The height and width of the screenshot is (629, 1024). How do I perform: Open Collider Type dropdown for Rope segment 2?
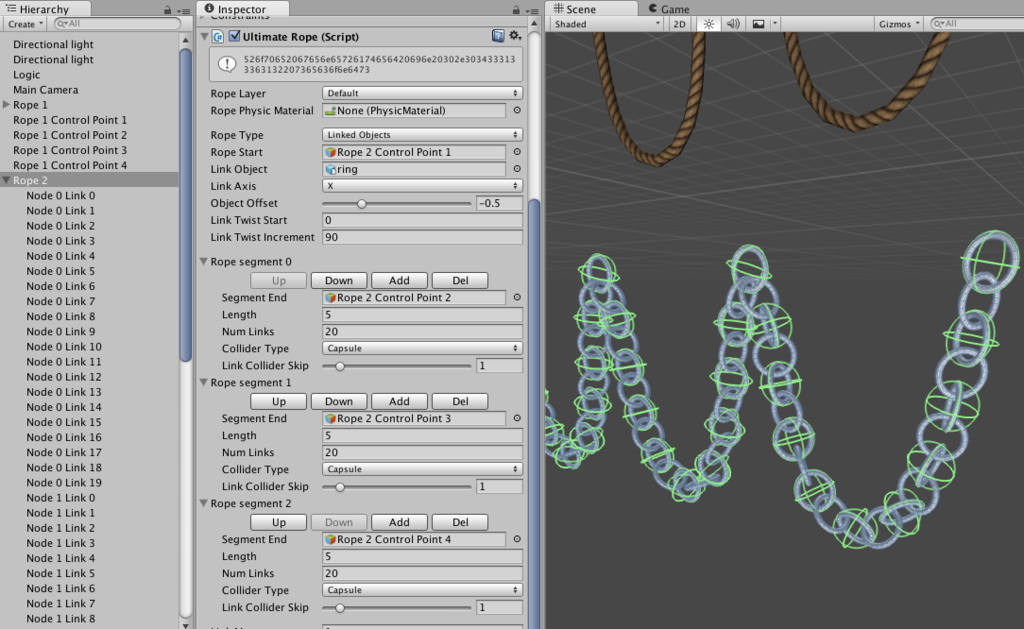click(423, 590)
